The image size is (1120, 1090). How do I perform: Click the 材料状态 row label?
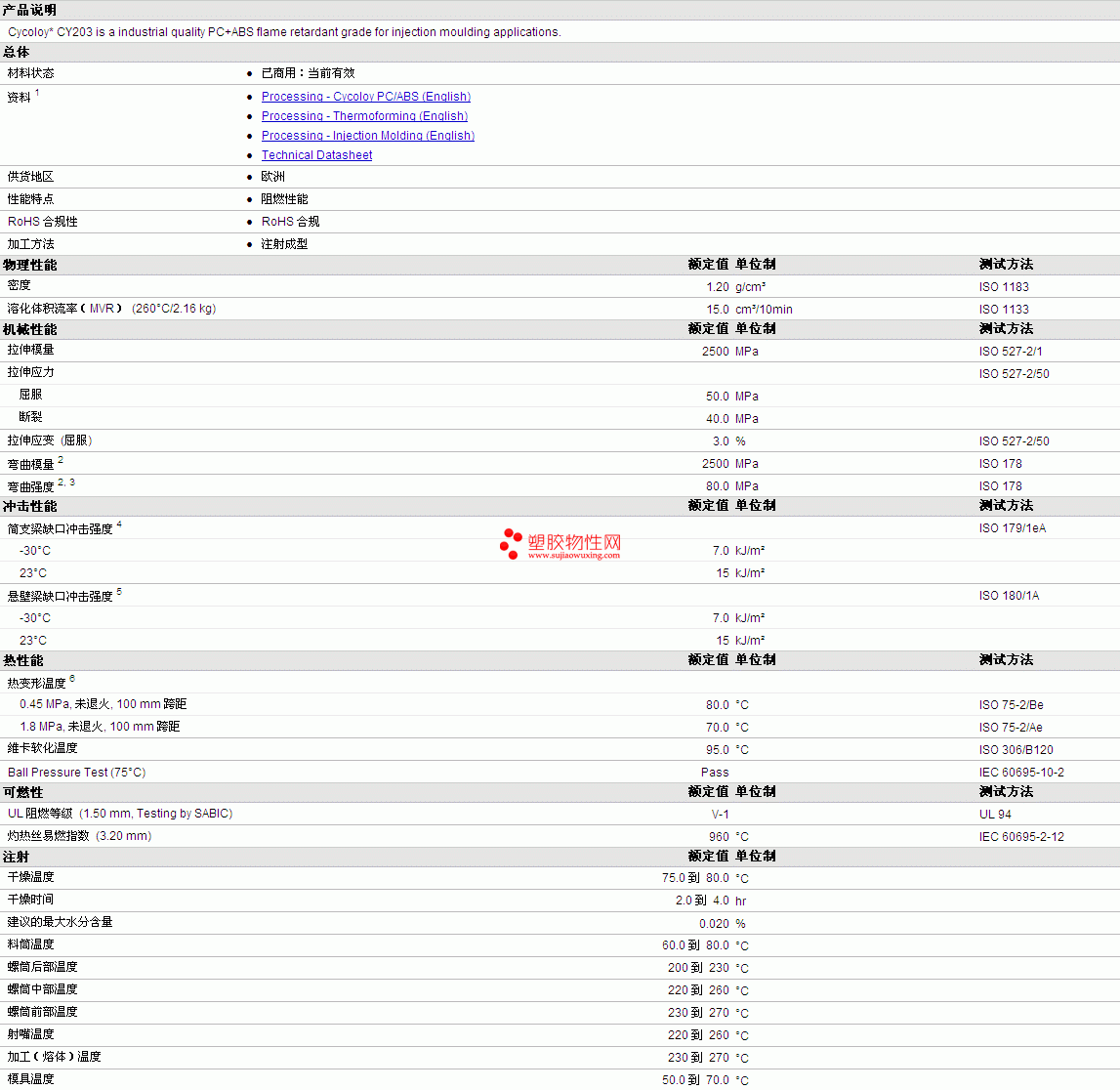tap(30, 73)
